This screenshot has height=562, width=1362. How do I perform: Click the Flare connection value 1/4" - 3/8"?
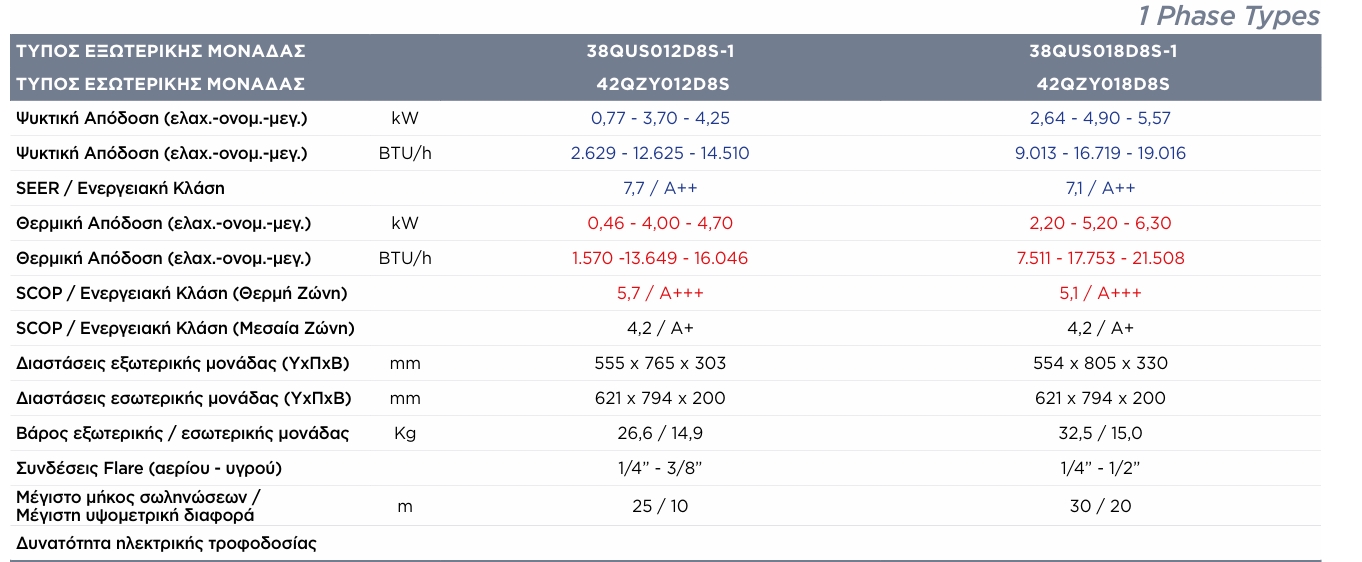click(660, 468)
